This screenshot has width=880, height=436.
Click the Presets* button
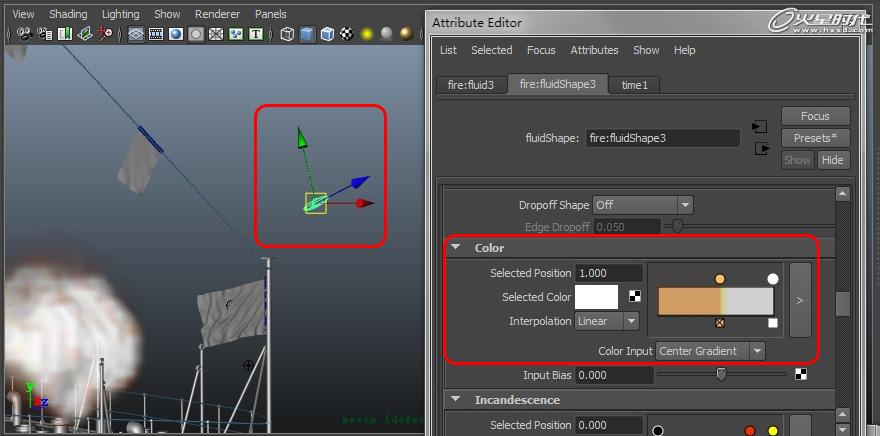pos(815,138)
